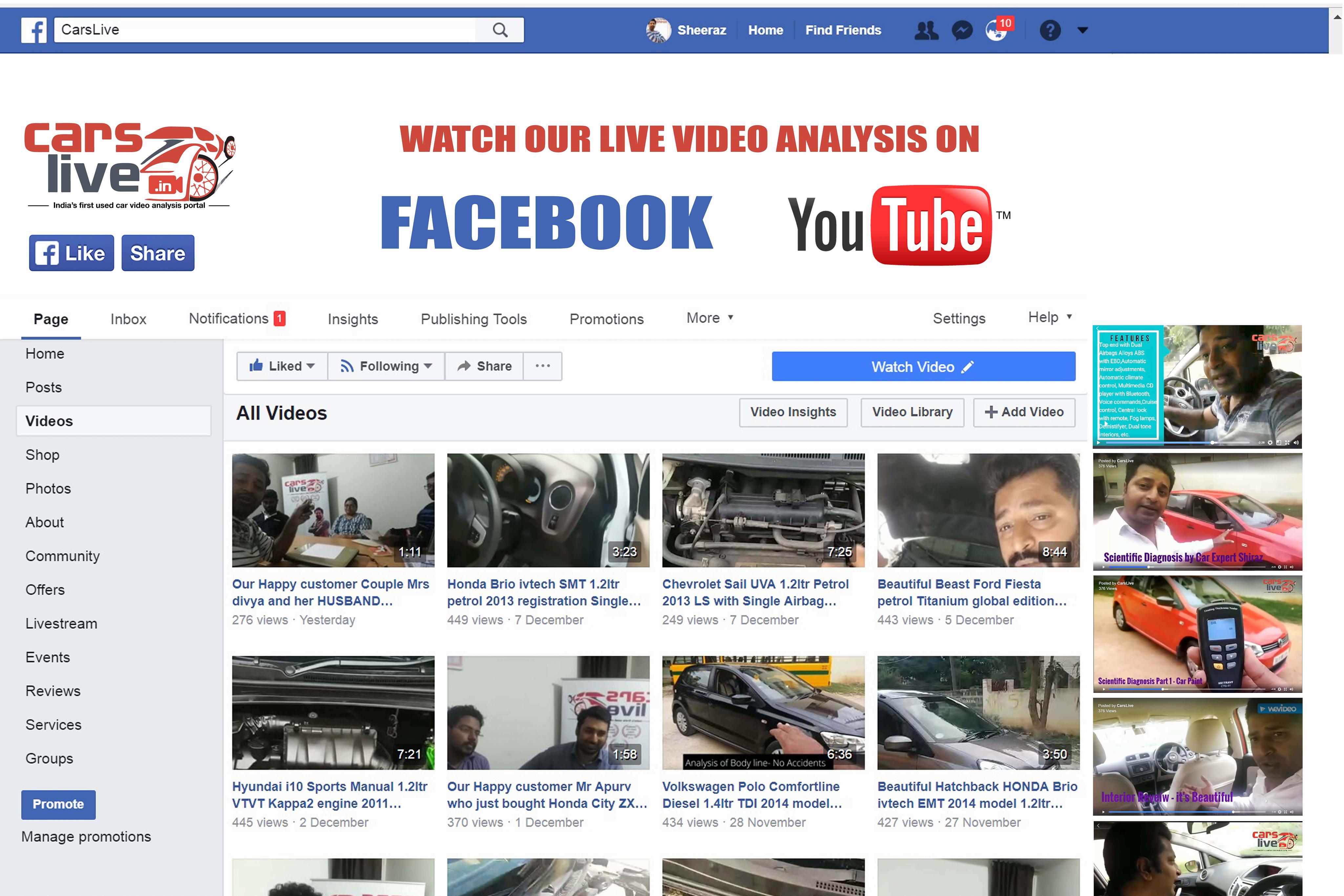Open the Promotions tab
Image resolution: width=1344 pixels, height=896 pixels.
coord(606,319)
